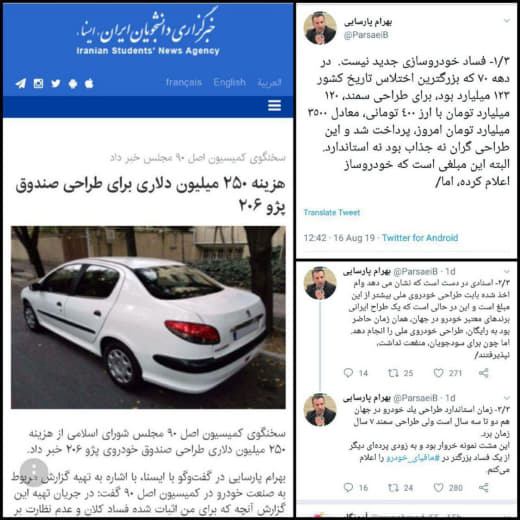
Task: Switch site language to français
Action: coord(184,82)
